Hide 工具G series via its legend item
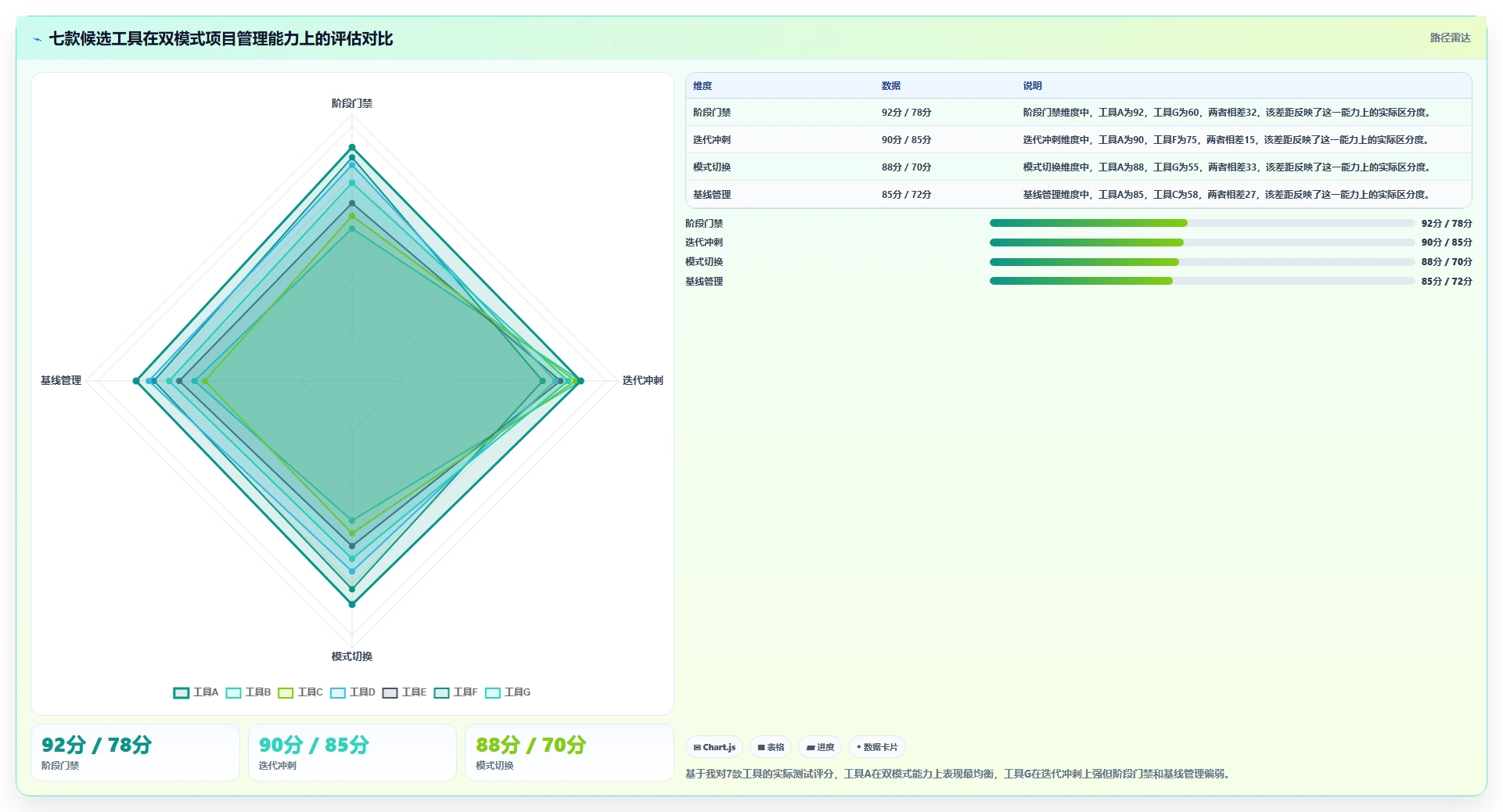 point(508,692)
